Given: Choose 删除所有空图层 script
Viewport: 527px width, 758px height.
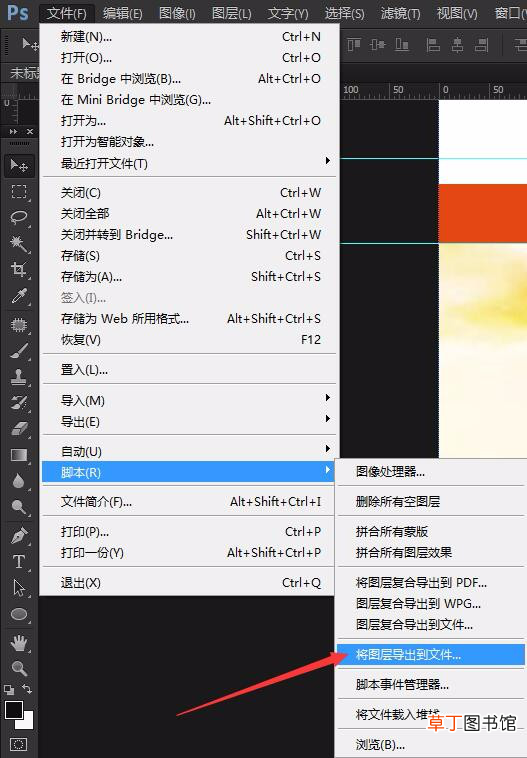Looking at the screenshot, I should 431,502.
